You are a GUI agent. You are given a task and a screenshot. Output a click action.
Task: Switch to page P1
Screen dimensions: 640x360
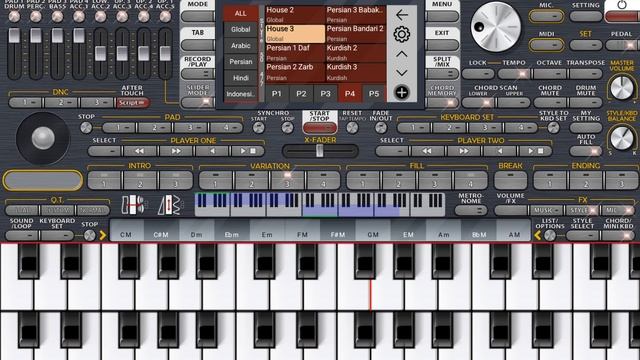pos(277,93)
